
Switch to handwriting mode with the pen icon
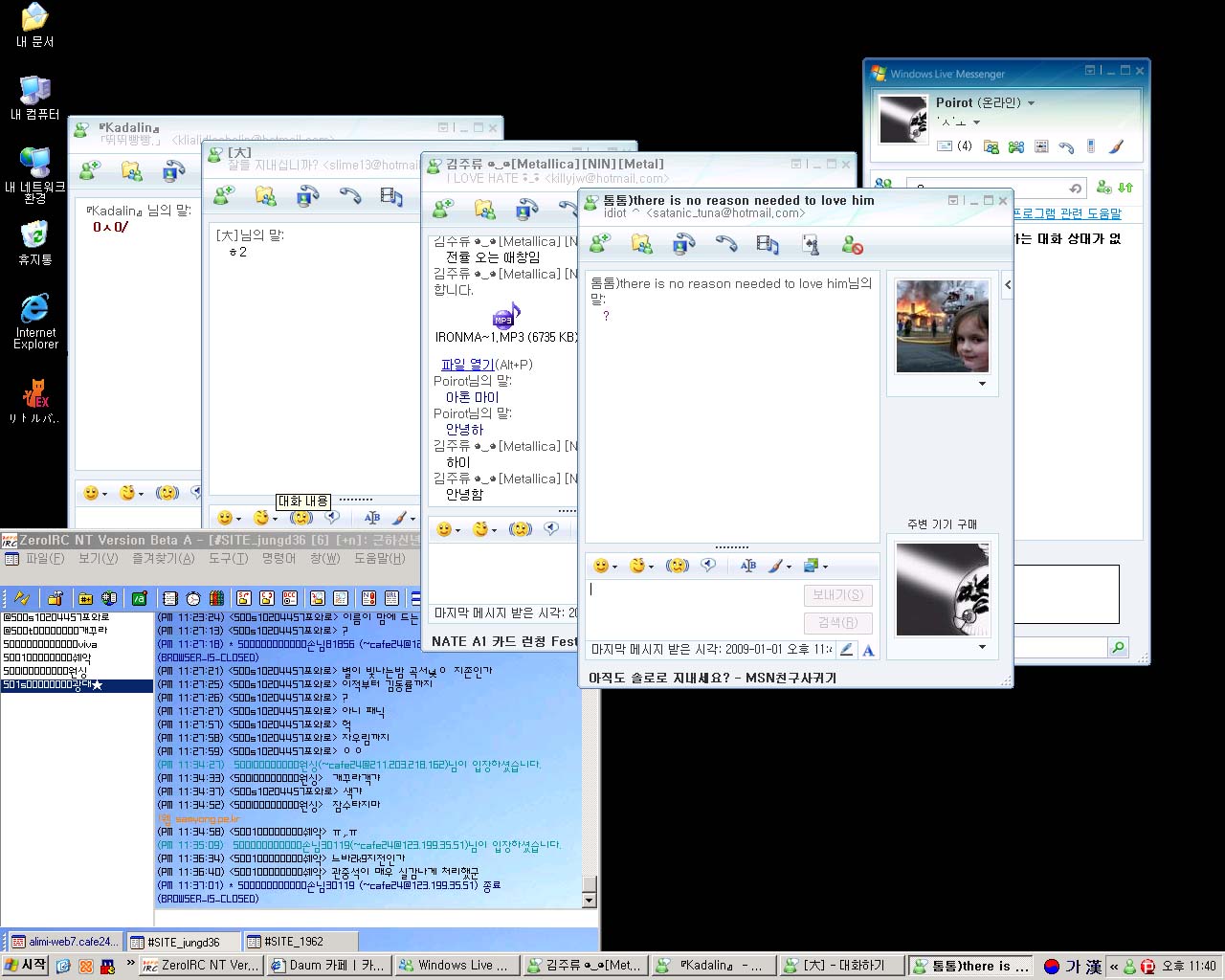[846, 650]
